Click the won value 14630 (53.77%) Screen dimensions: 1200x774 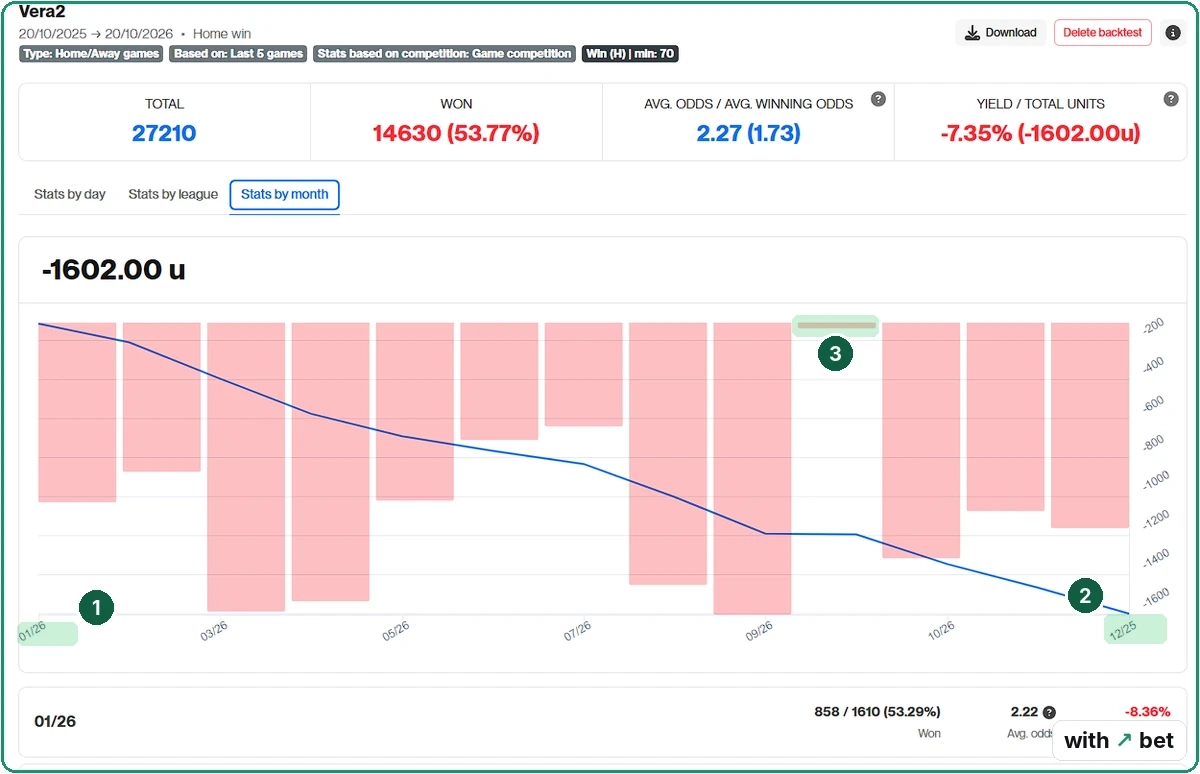[x=456, y=133]
